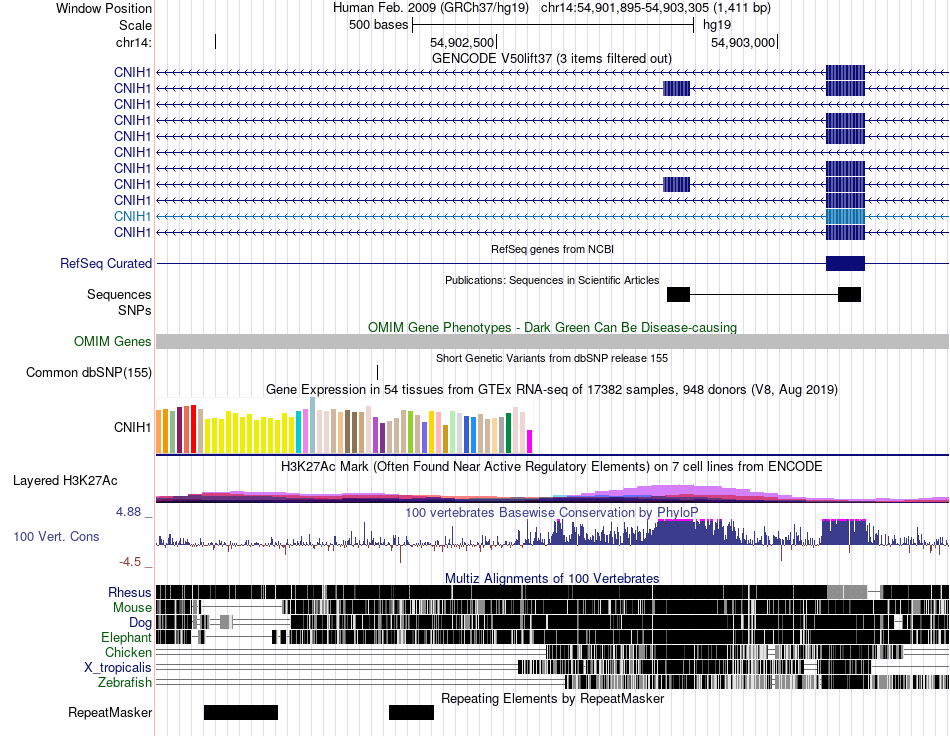Click the chr14: ruler label
950x736 pixels.
pos(133,42)
